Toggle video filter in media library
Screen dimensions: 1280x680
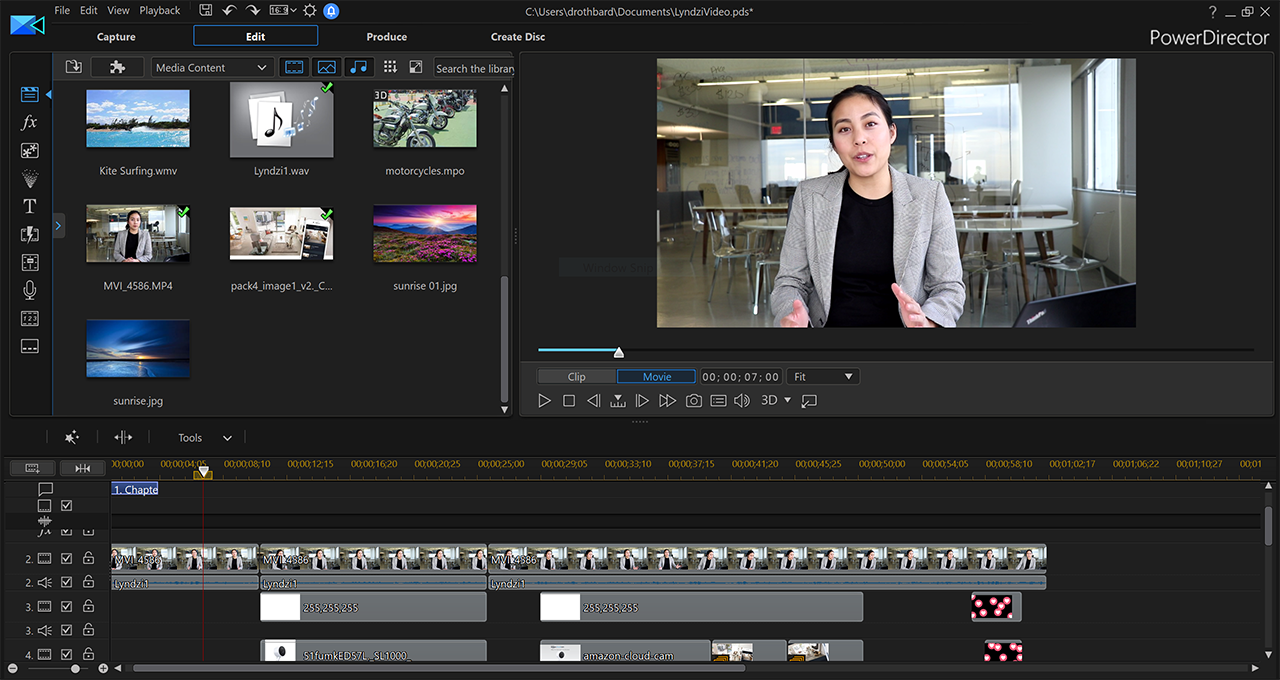[x=294, y=67]
